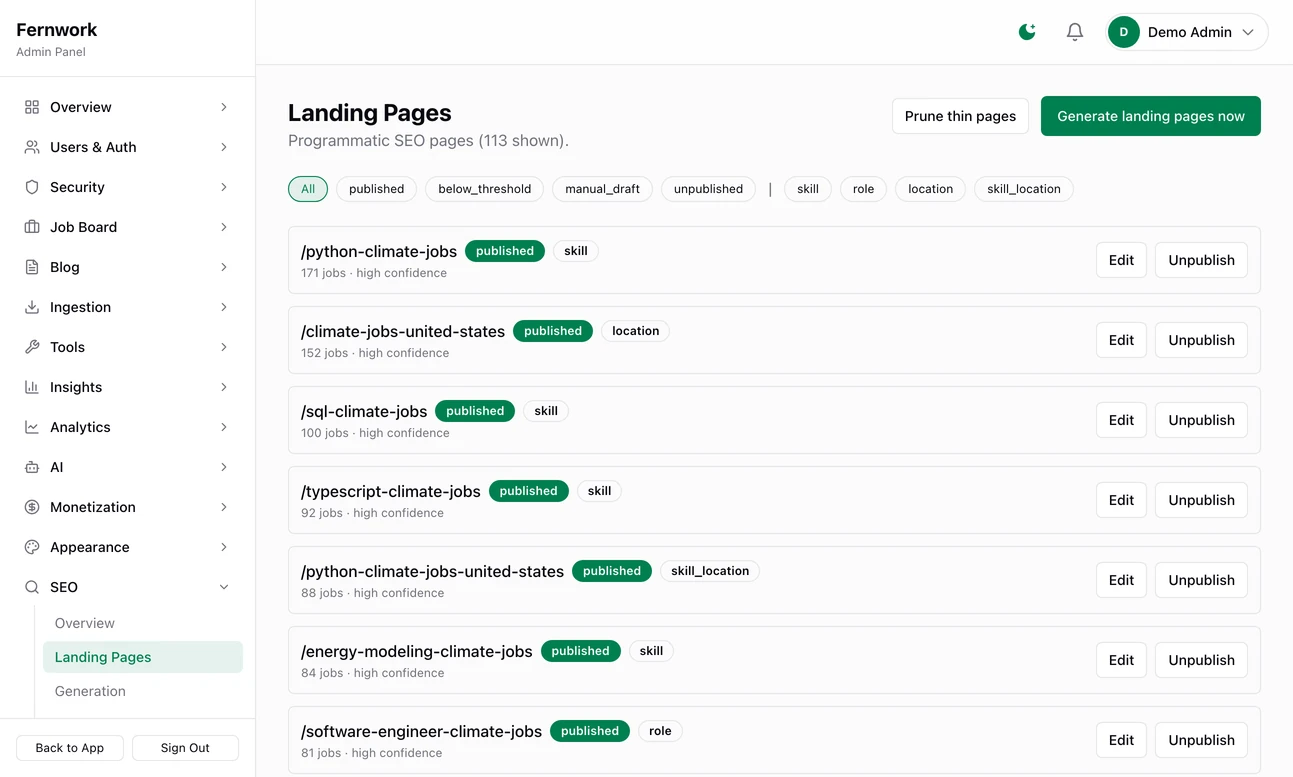Filter by published status
The height and width of the screenshot is (777, 1293).
click(376, 189)
